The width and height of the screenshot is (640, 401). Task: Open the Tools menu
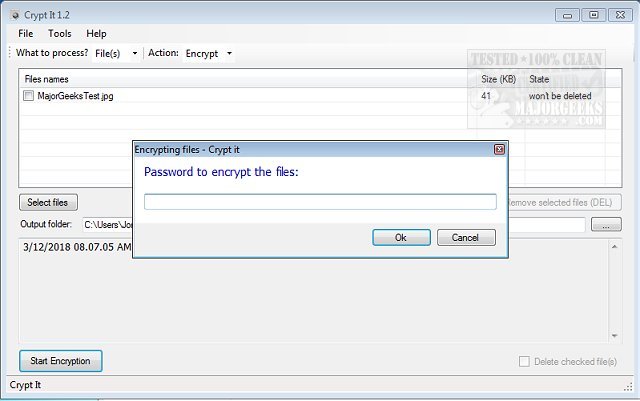(x=60, y=33)
